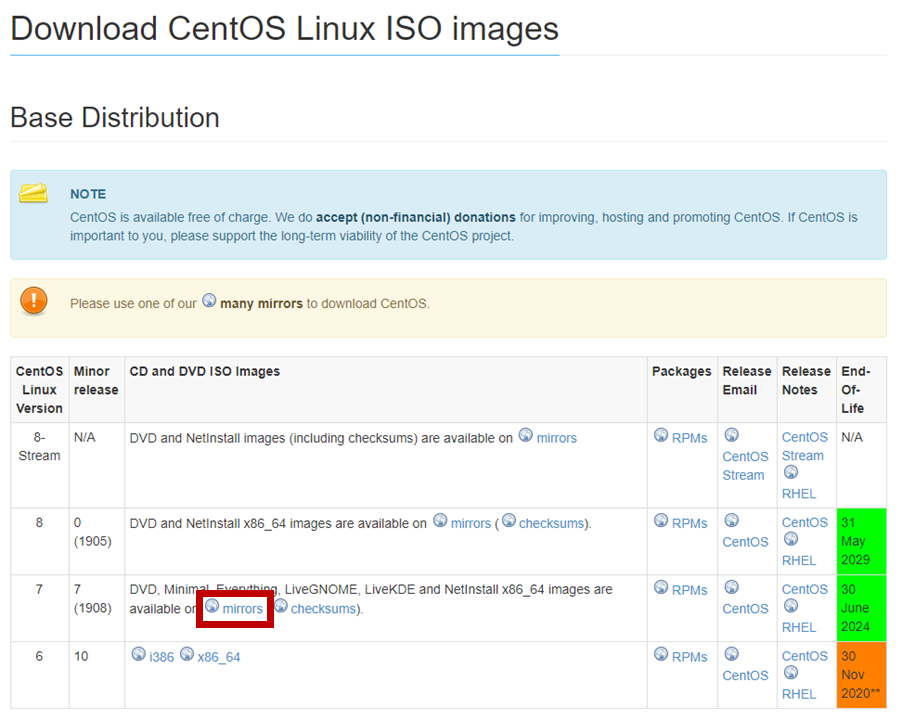
Task: Open RHEL release notes in 8-Stream row
Action: click(798, 494)
